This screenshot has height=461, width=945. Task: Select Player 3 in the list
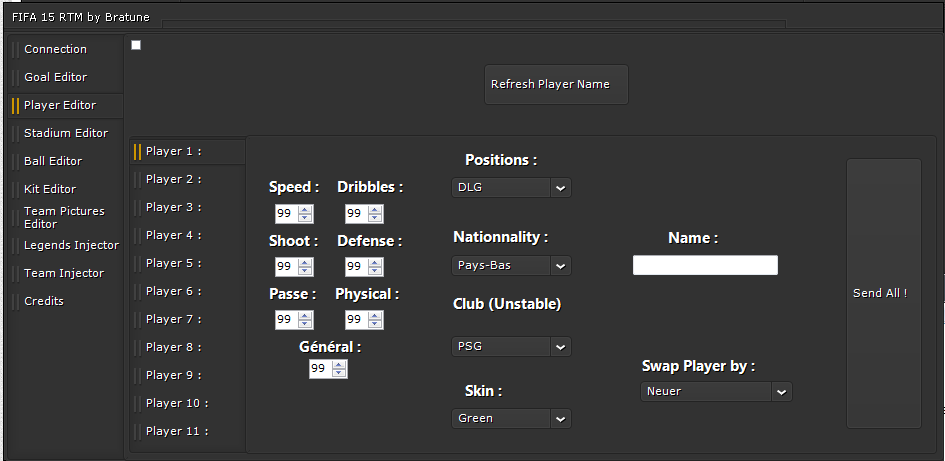tap(188, 207)
